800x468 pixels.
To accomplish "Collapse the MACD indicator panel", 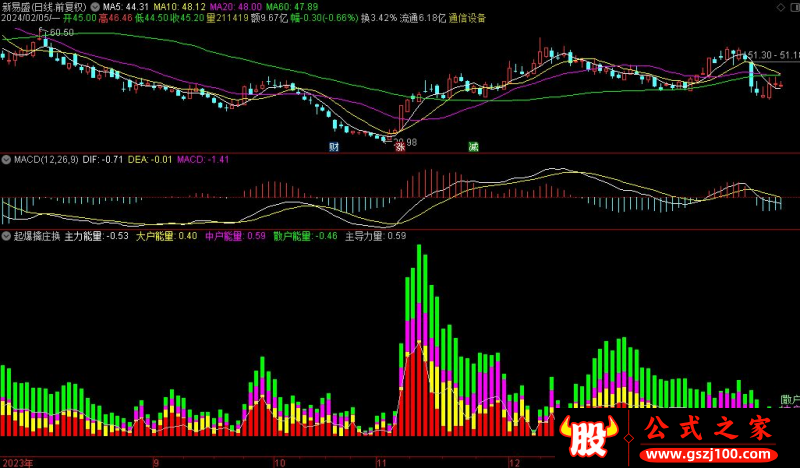I will (x=6, y=159).
